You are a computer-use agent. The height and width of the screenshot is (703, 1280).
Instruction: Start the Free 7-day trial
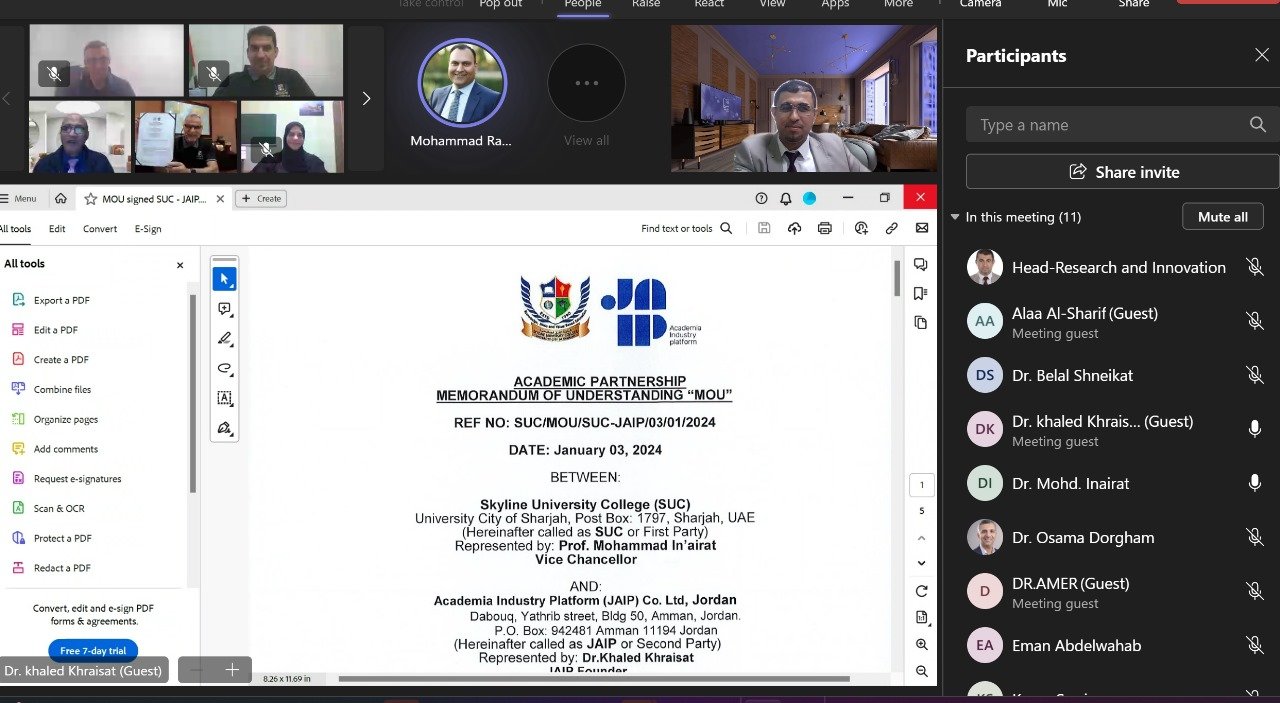[x=93, y=651]
